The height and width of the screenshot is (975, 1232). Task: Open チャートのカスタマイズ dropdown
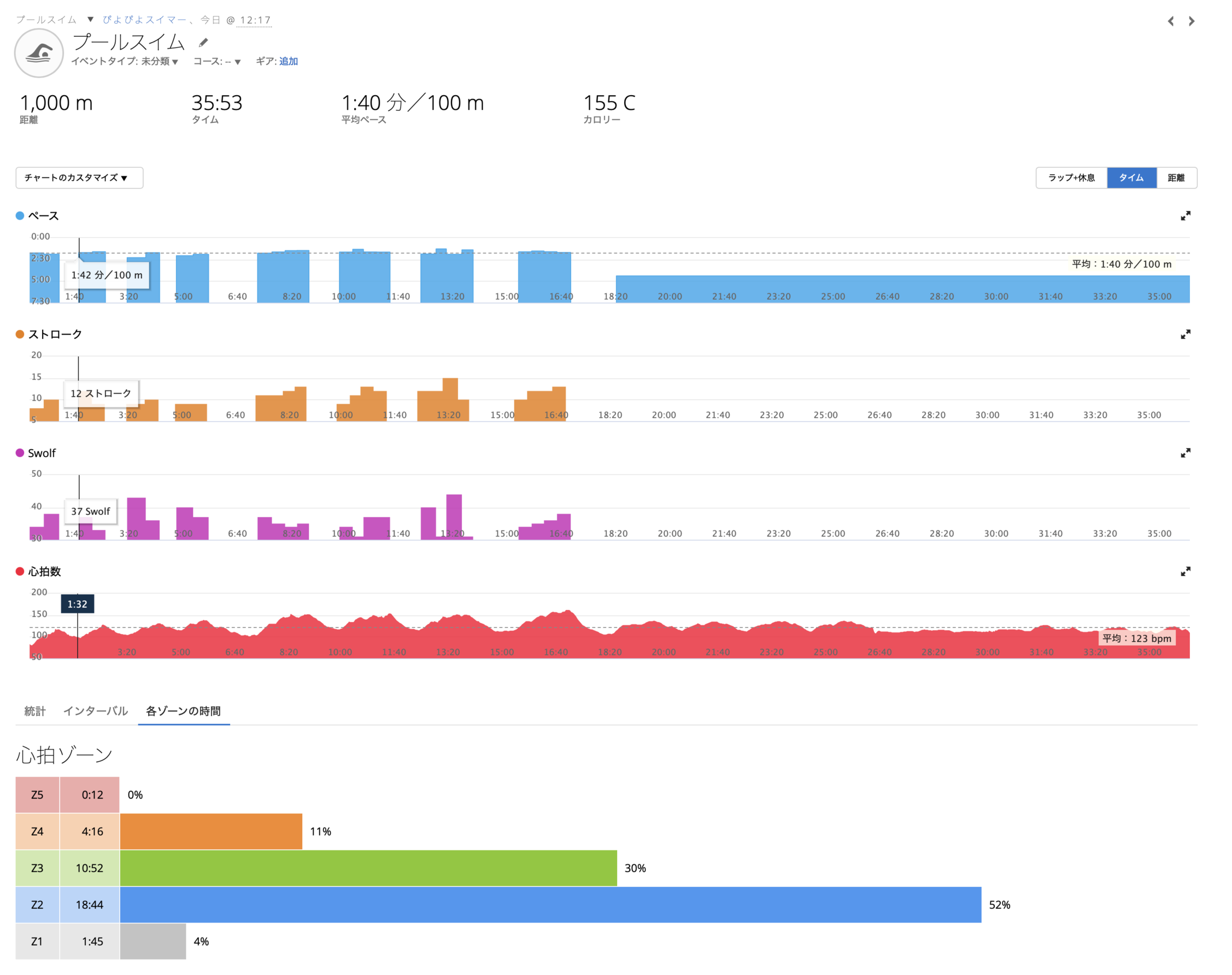coord(79,178)
